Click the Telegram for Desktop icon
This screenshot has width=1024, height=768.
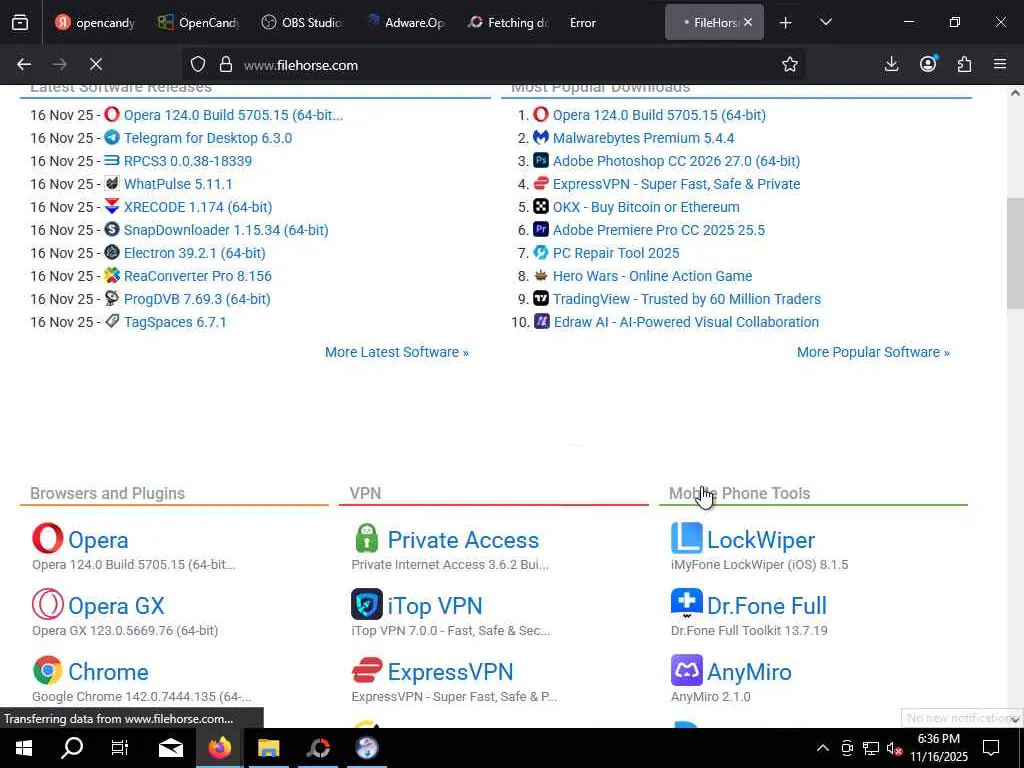pyautogui.click(x=112, y=138)
